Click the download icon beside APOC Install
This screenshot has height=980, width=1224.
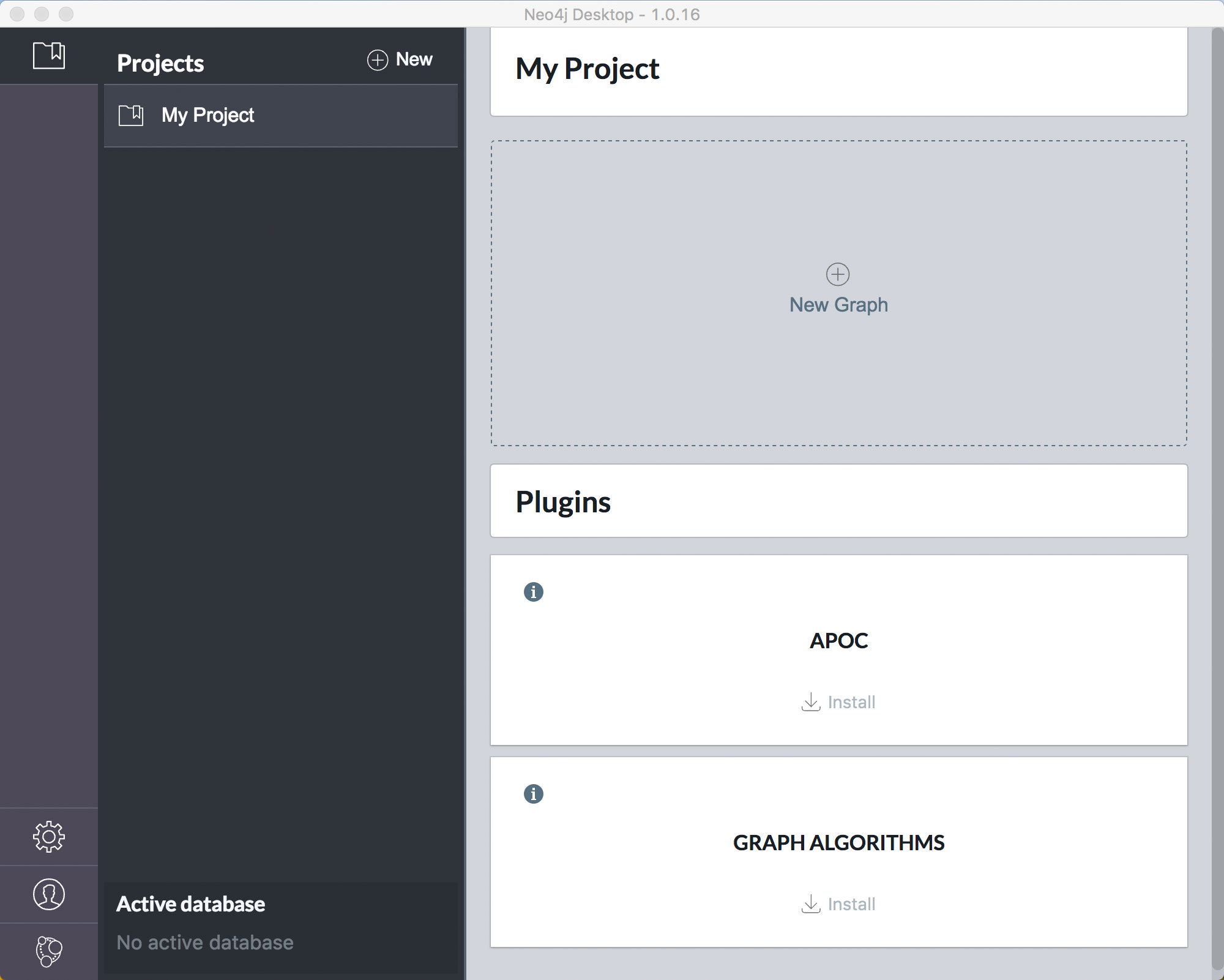tap(811, 701)
